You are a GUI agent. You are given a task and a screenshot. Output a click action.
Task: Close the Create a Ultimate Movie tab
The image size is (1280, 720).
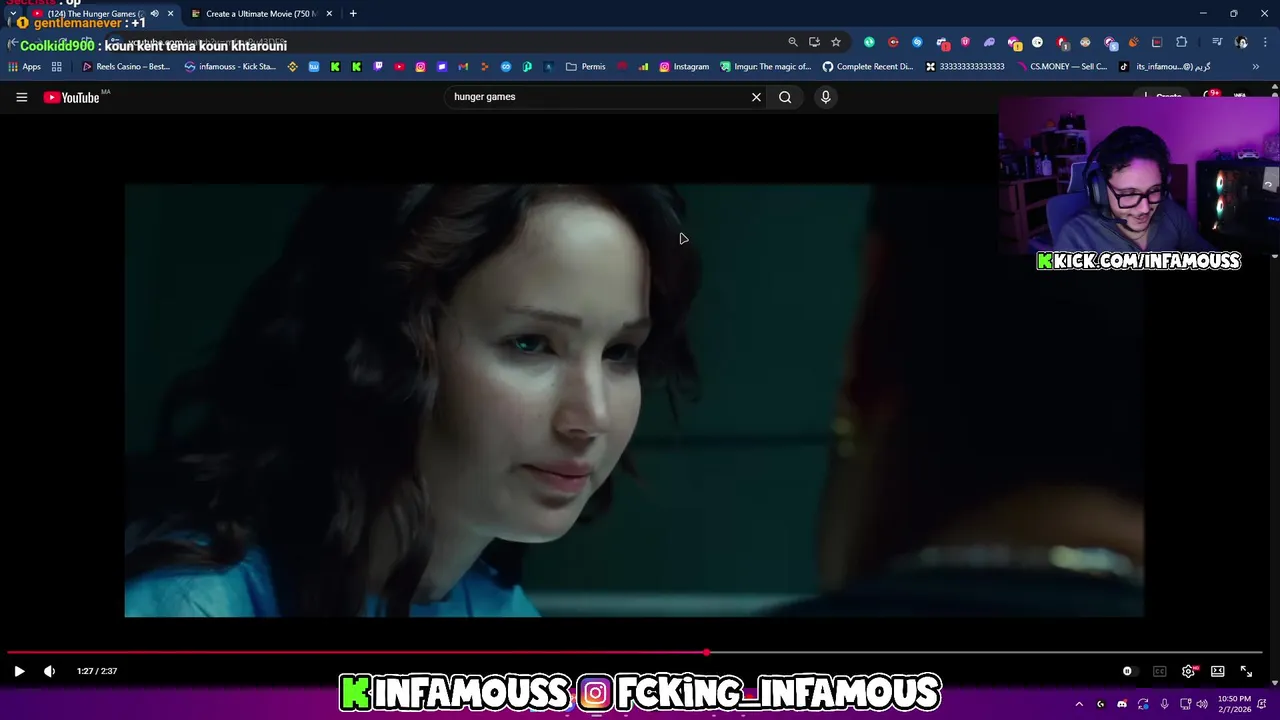(329, 14)
